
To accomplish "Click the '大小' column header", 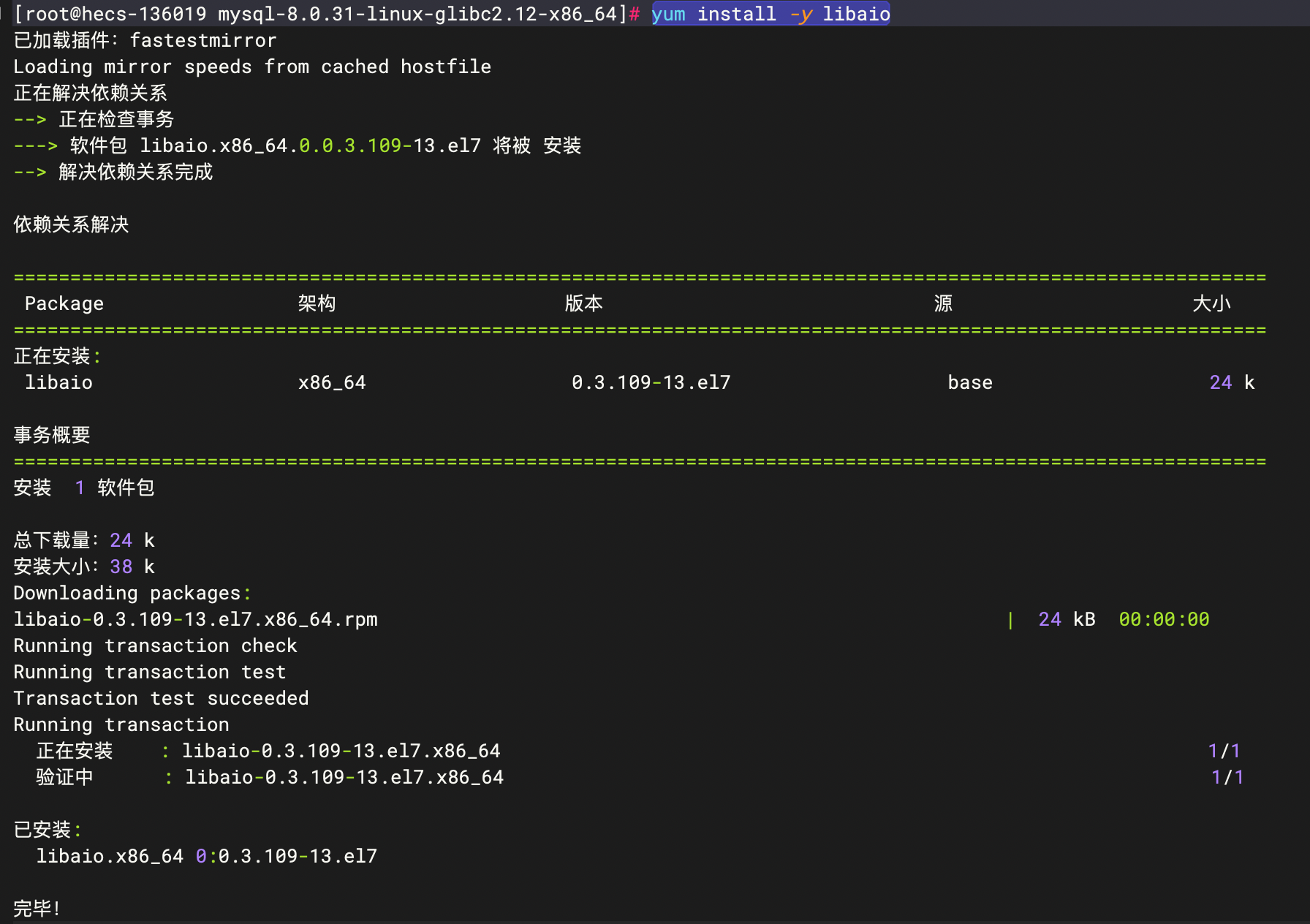I will (1211, 303).
